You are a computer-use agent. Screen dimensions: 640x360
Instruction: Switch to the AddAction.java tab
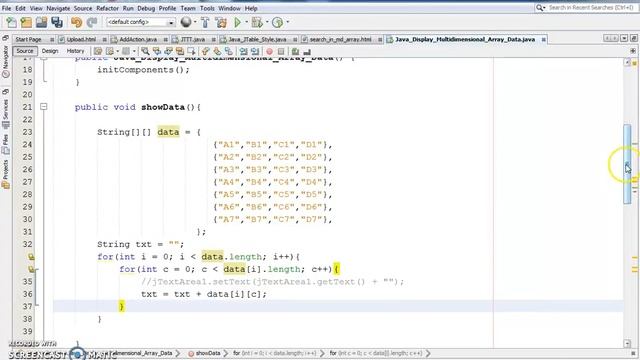138,40
